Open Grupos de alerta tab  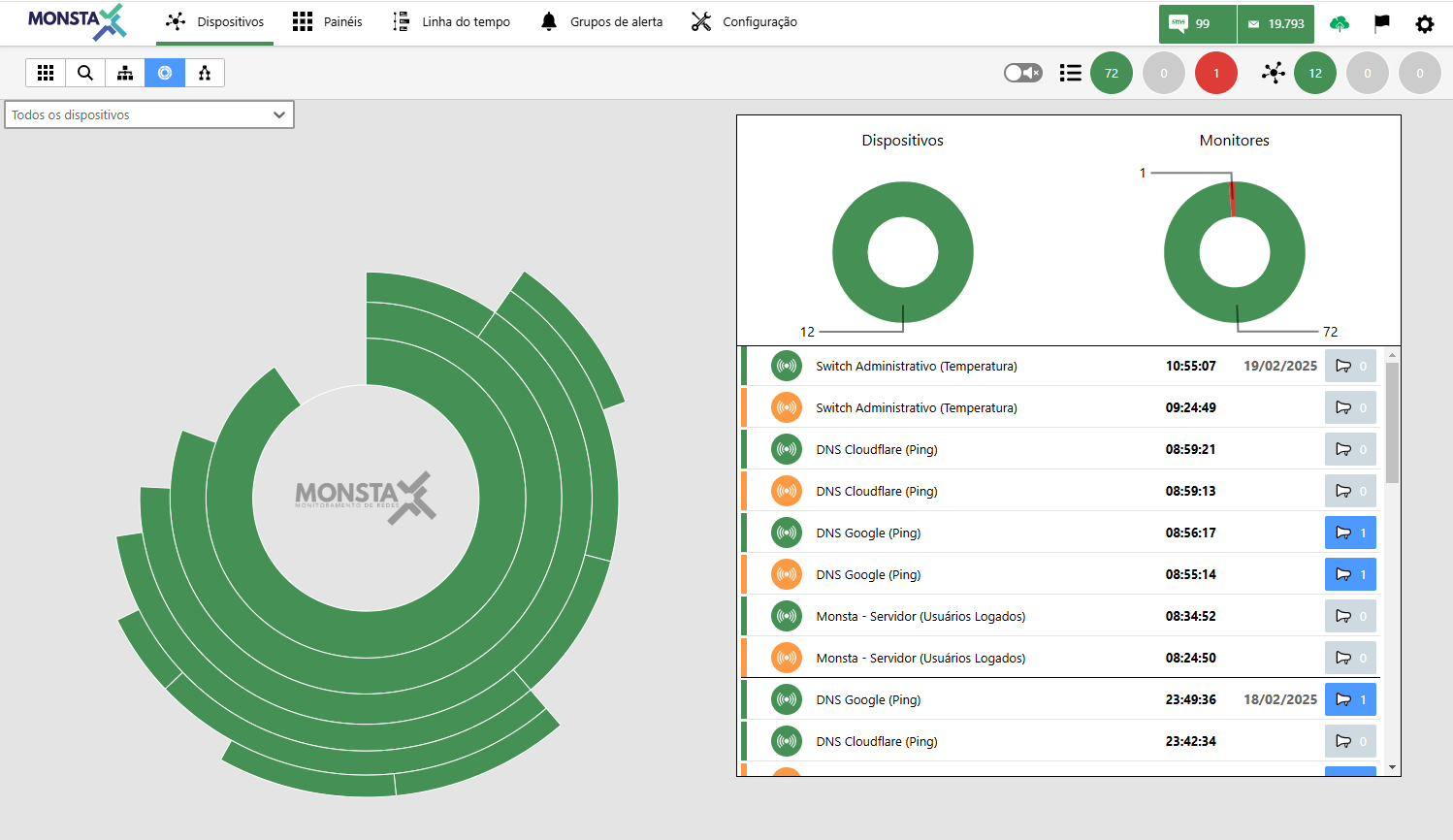(601, 22)
